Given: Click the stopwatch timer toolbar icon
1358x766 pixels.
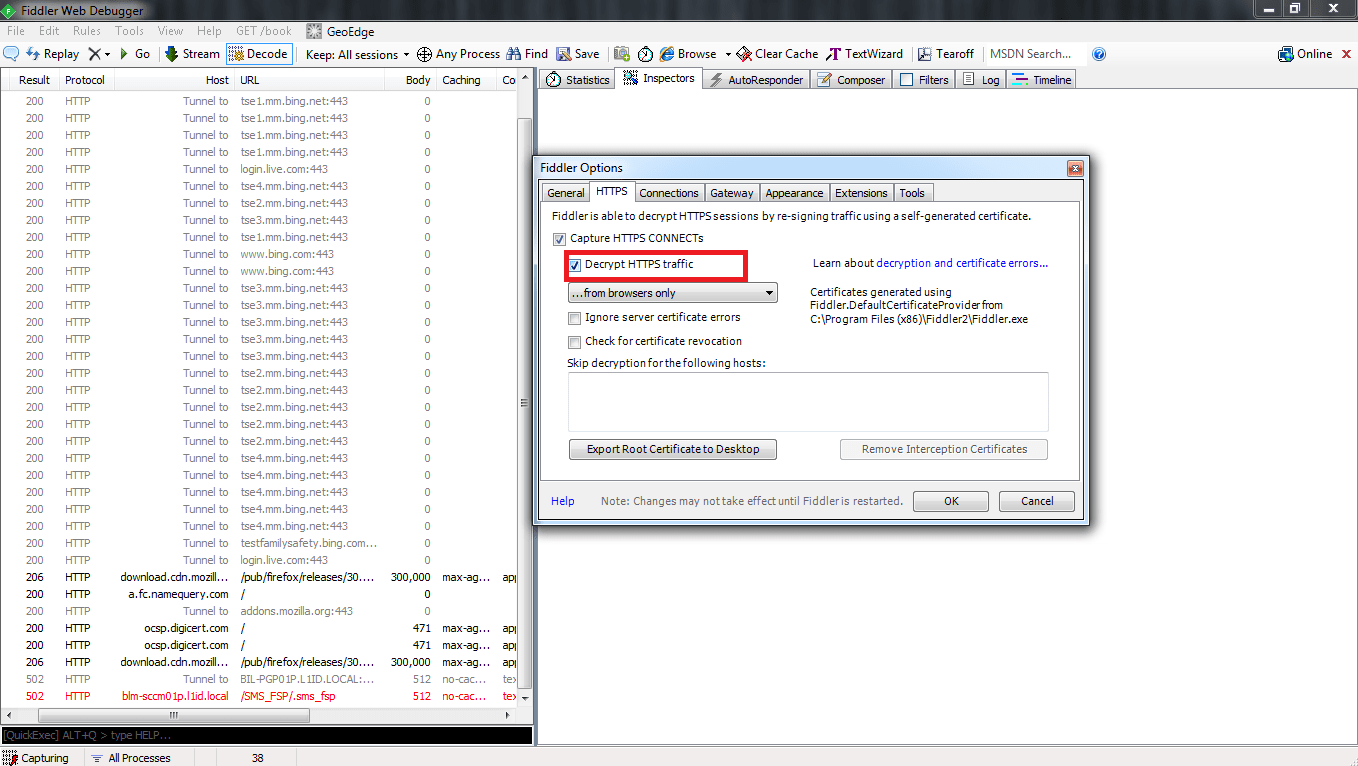Looking at the screenshot, I should 645,54.
